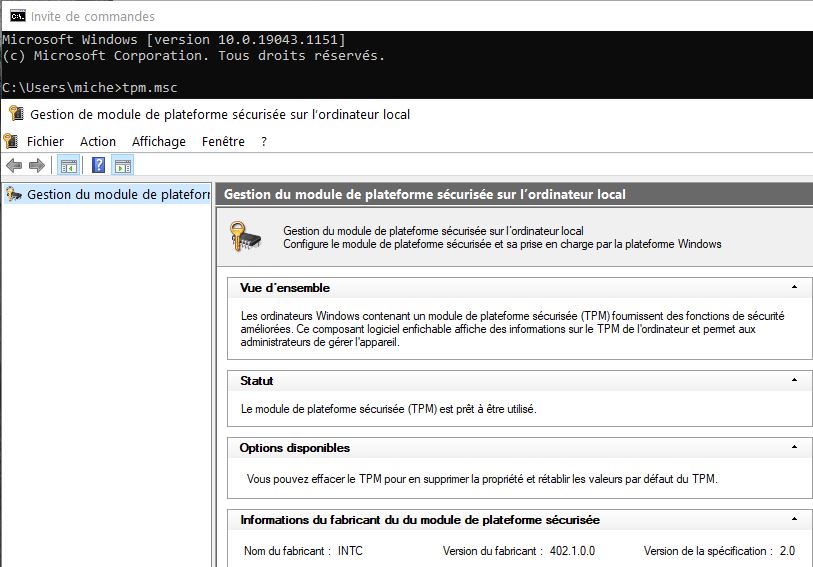Toggle the console tree pane icon

pos(68,166)
